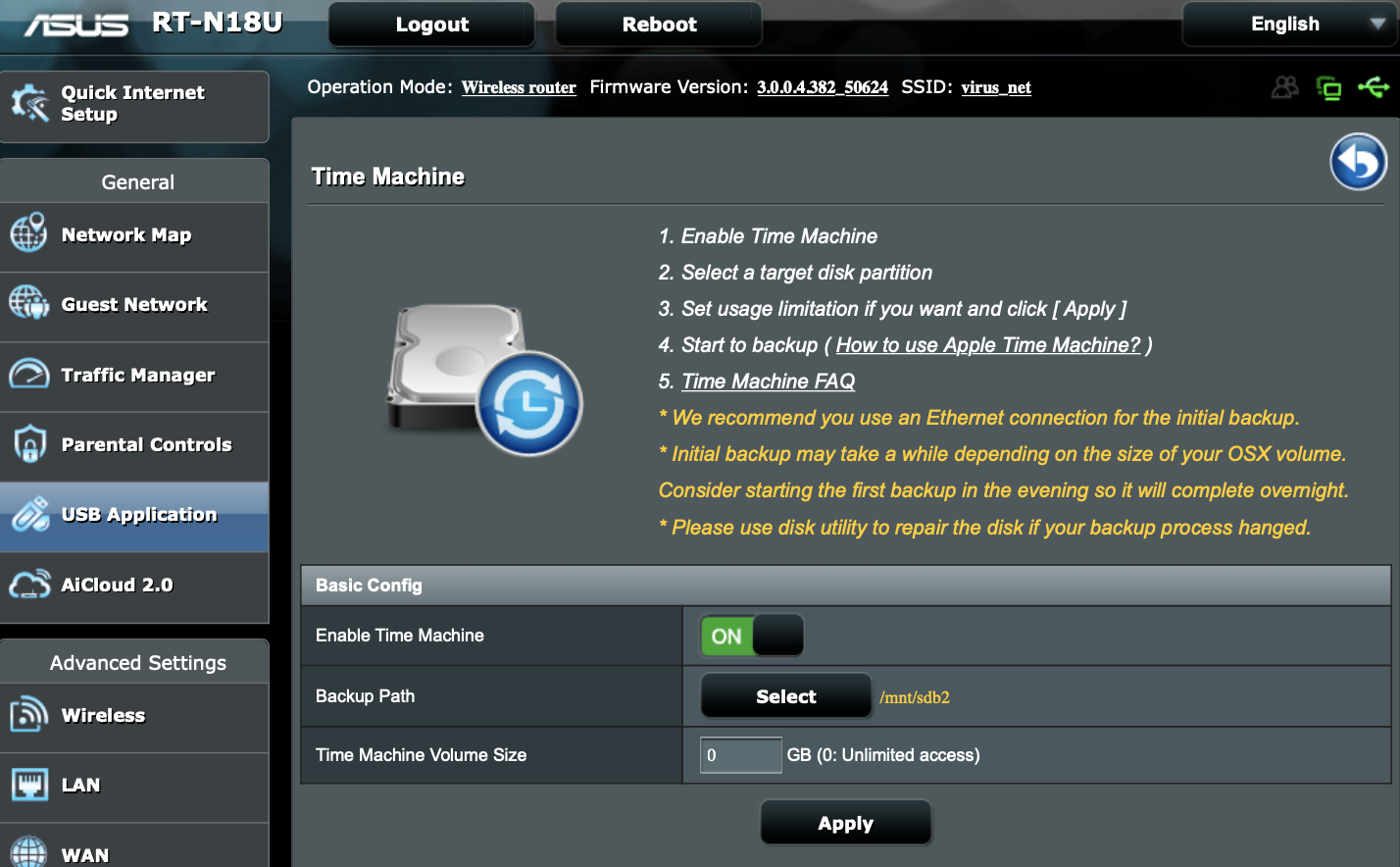Click the Basic Config section header
Viewport: 1400px width, 867px height.
click(x=845, y=586)
